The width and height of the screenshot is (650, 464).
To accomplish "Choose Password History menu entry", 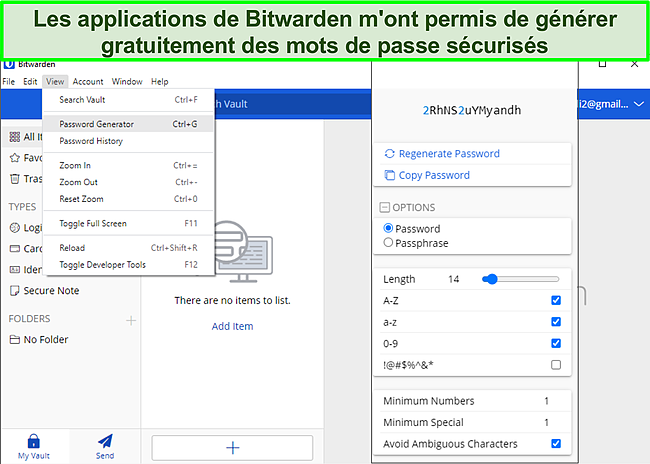I will pyautogui.click(x=129, y=141).
